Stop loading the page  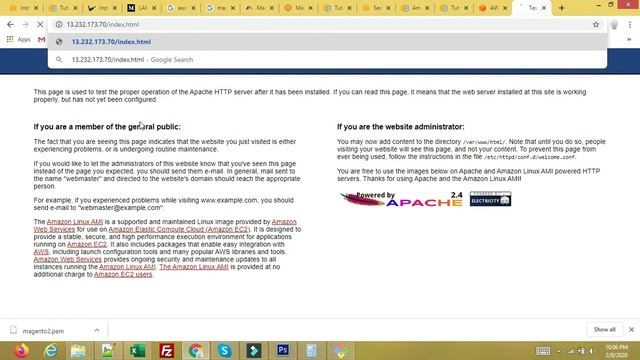tap(40, 24)
